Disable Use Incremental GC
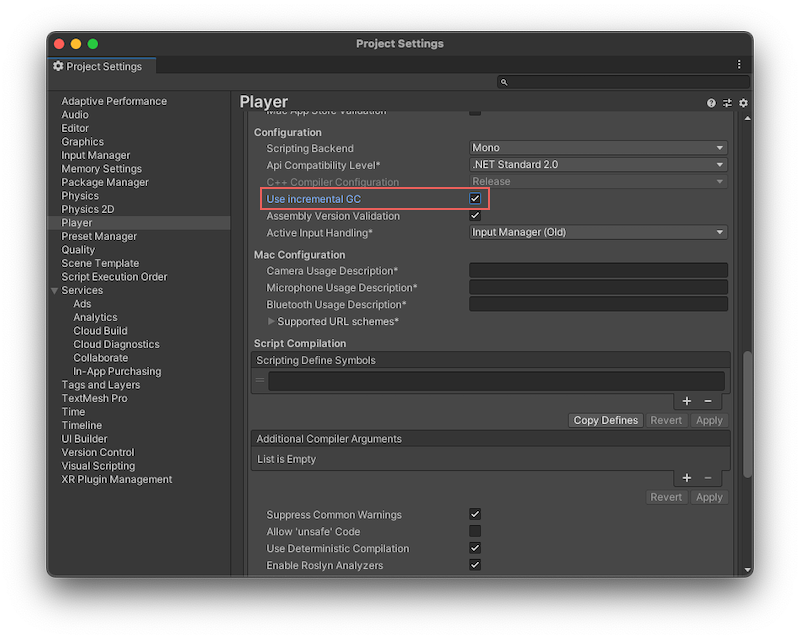This screenshot has height=639, width=800. pyautogui.click(x=476, y=199)
